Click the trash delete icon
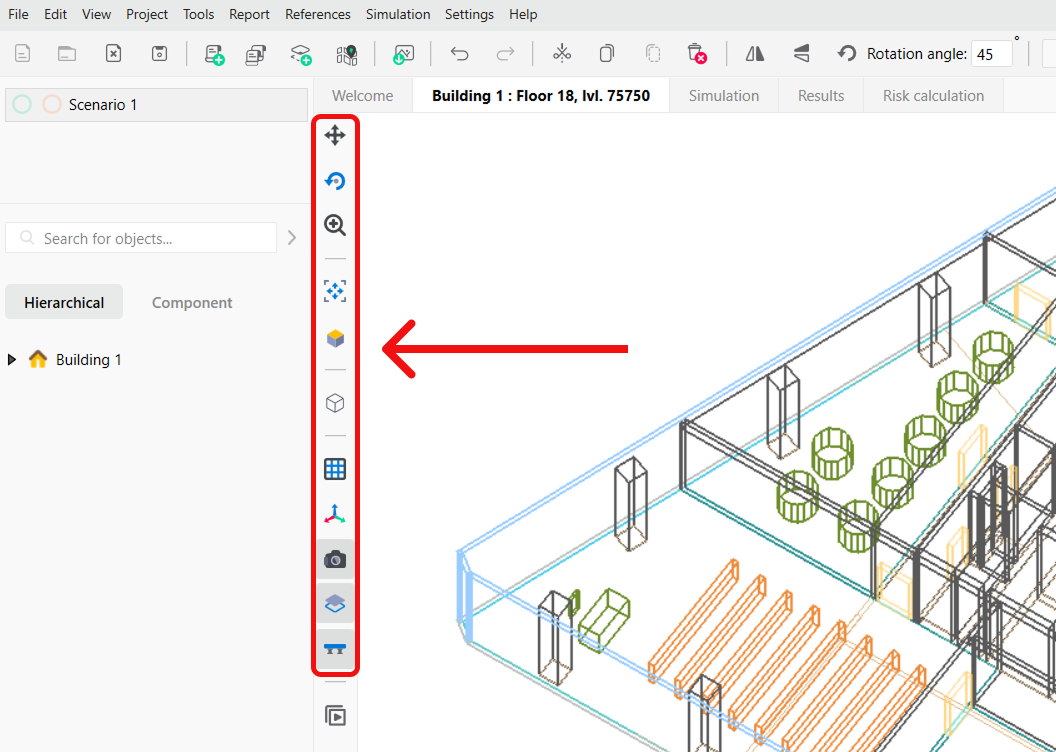 (x=696, y=53)
